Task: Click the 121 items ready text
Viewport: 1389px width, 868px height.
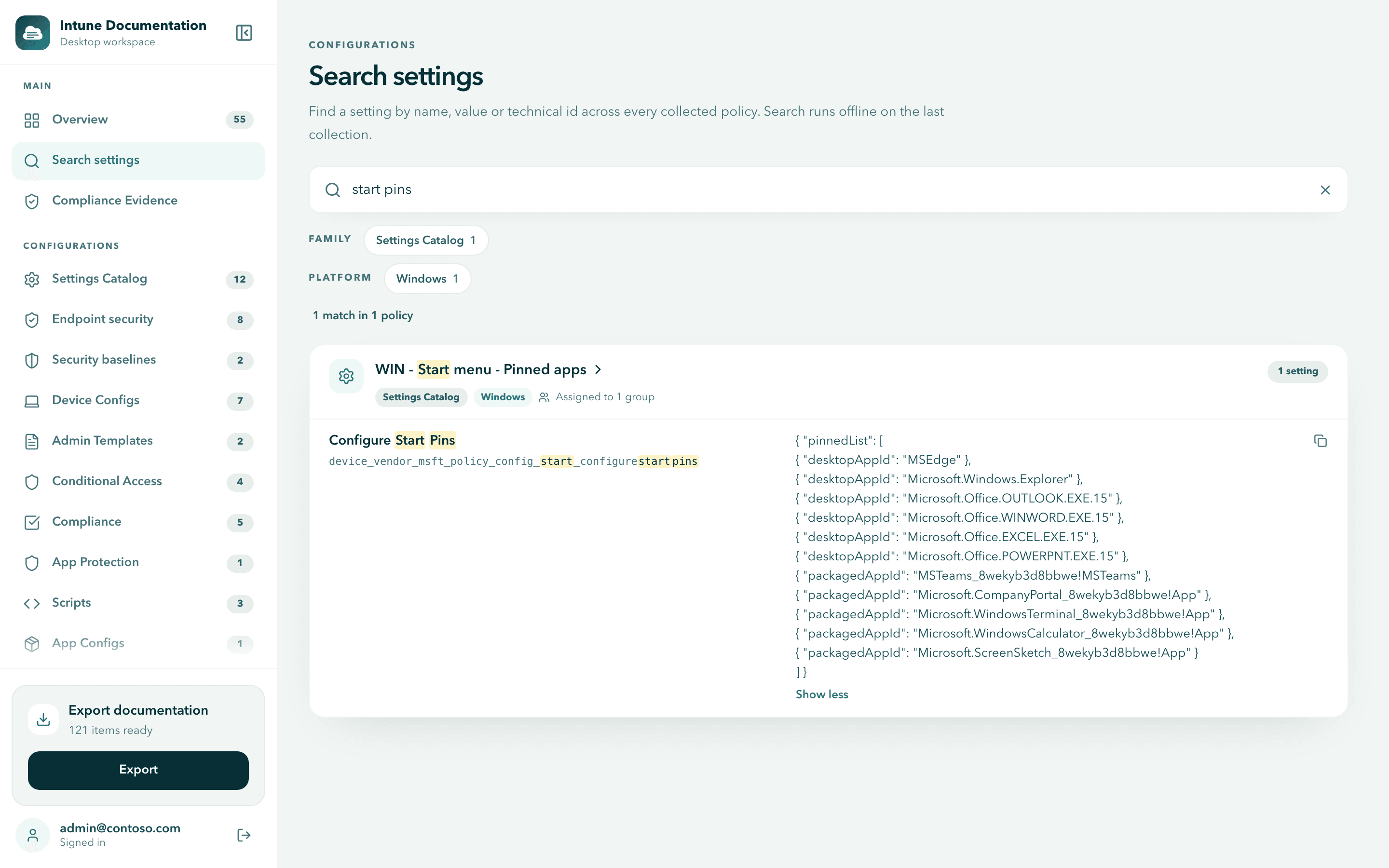Action: click(x=111, y=730)
